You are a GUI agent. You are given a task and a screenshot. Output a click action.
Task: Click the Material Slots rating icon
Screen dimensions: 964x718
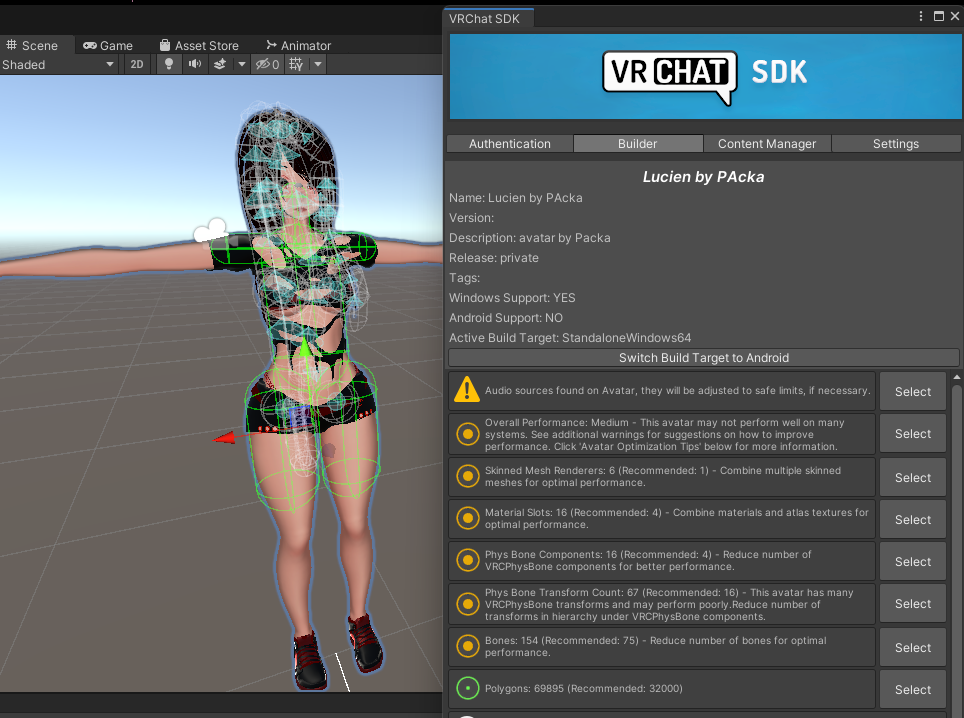tap(468, 518)
